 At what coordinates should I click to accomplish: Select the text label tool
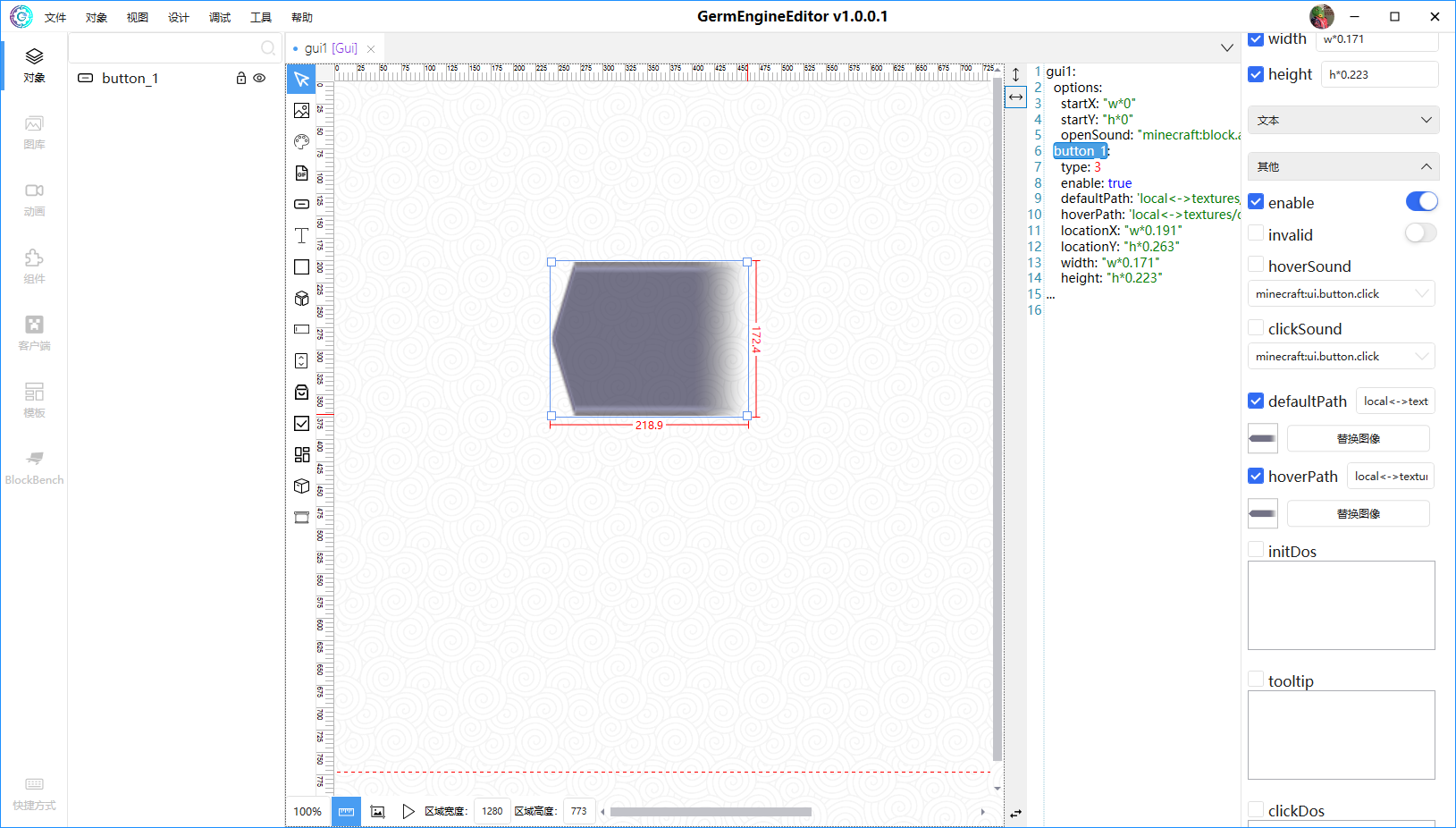tap(301, 236)
